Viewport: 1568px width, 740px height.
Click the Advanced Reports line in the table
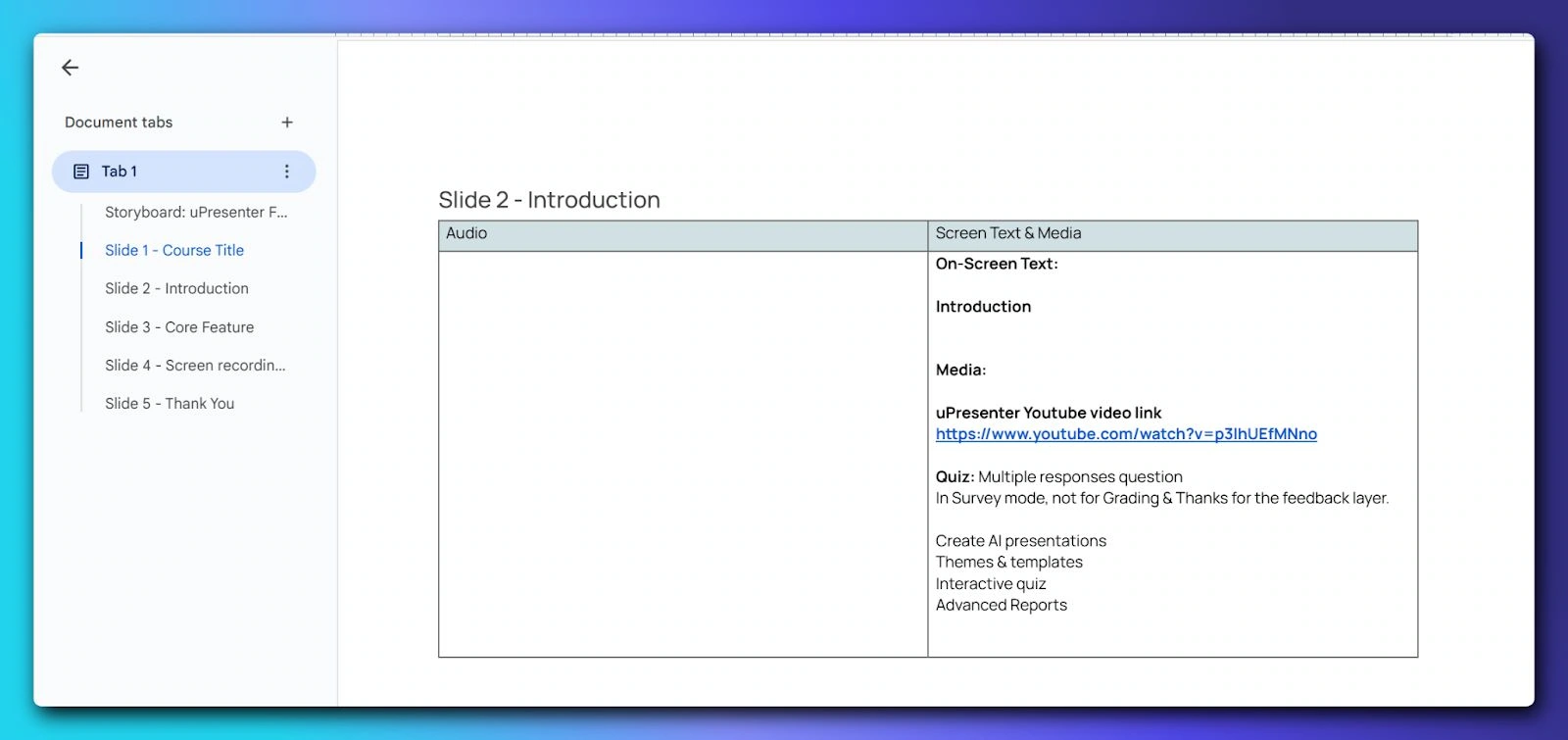point(1001,606)
